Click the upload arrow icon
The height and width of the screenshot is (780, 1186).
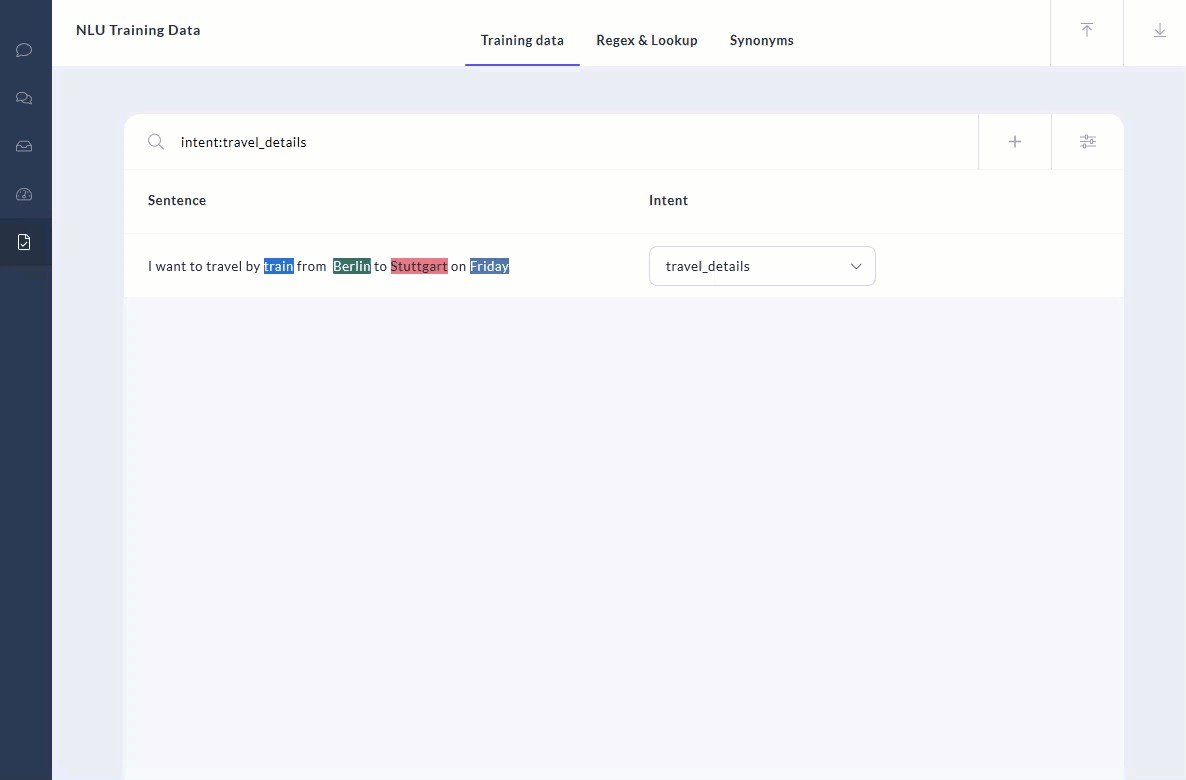[x=1087, y=30]
